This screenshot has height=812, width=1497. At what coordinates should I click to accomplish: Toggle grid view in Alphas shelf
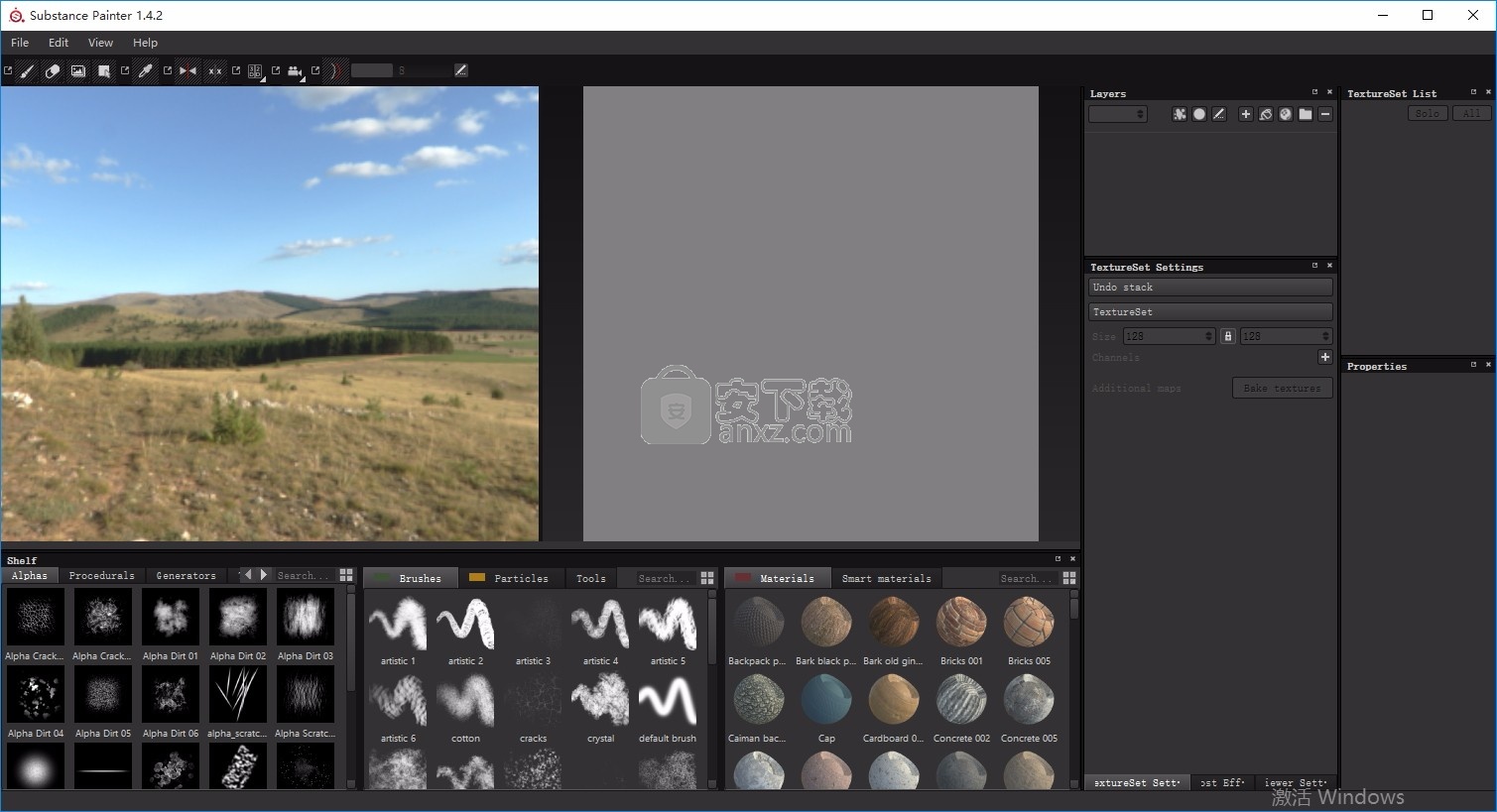[x=346, y=575]
